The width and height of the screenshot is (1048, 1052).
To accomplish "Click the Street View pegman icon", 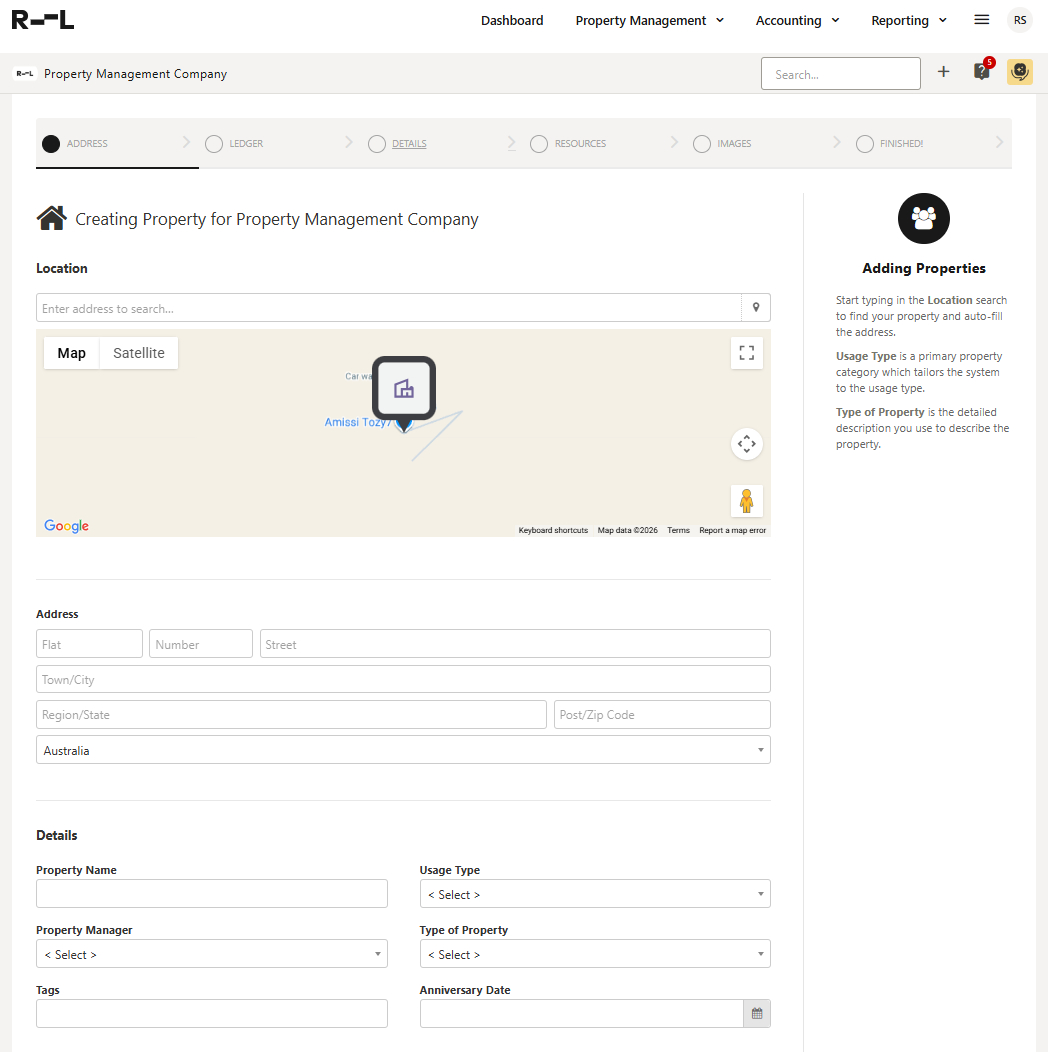I will (746, 501).
